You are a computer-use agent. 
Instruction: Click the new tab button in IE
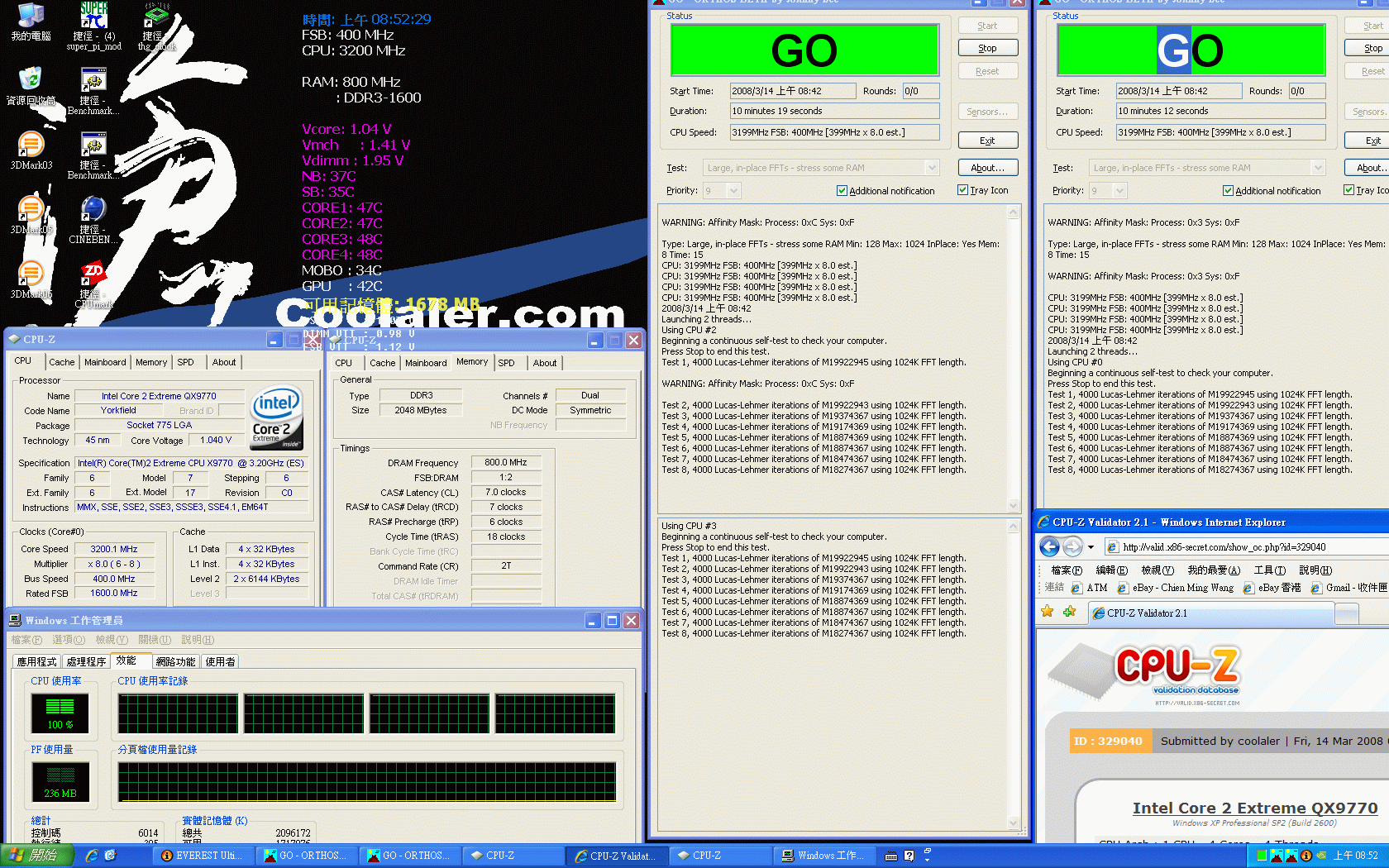(x=1347, y=613)
